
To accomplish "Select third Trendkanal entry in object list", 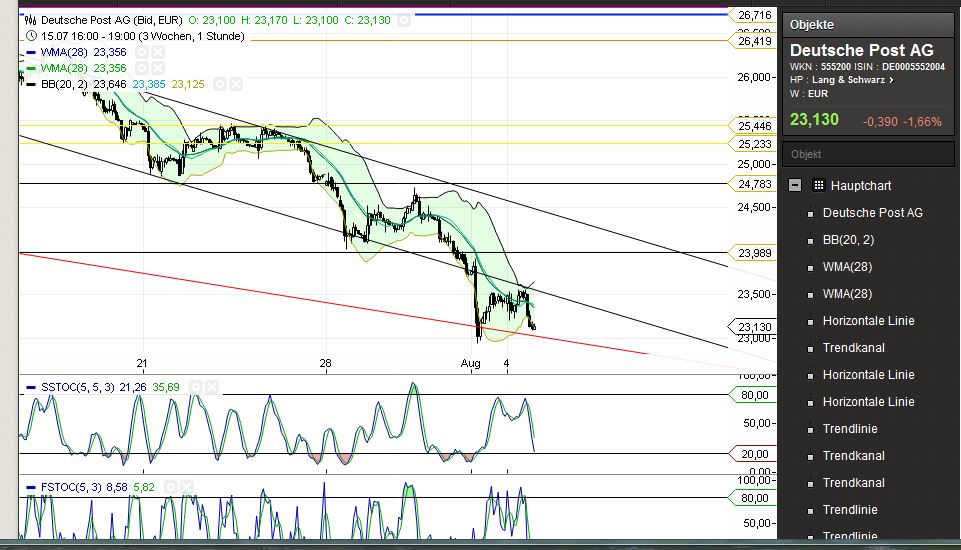I will coord(854,483).
